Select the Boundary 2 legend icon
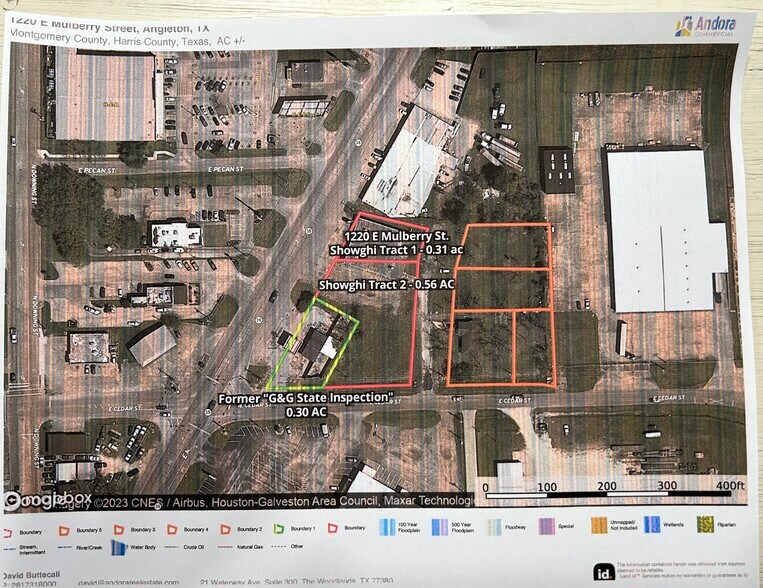Viewport: 763px width, 588px height. tap(225, 529)
